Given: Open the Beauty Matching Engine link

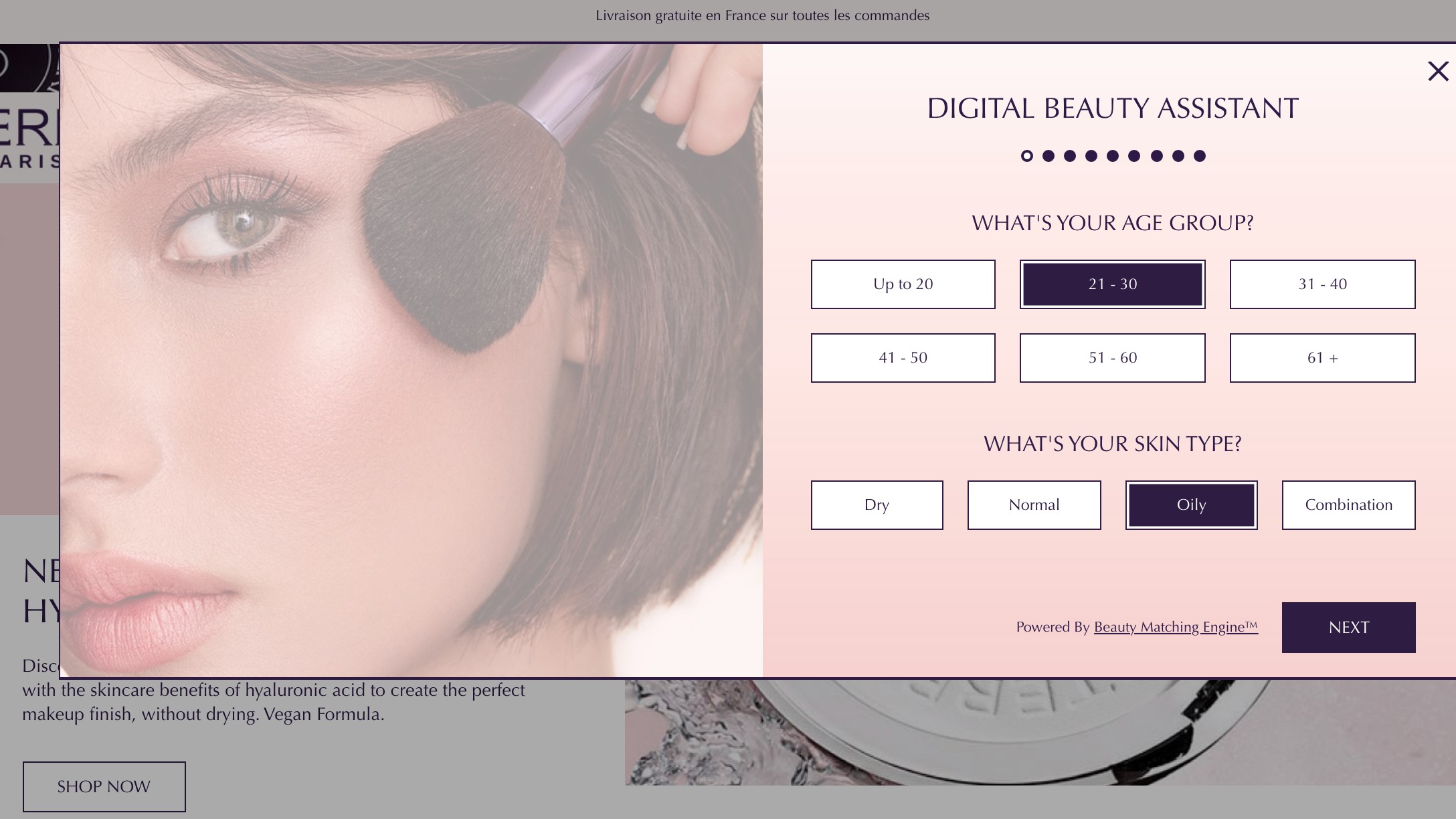Looking at the screenshot, I should [1176, 627].
